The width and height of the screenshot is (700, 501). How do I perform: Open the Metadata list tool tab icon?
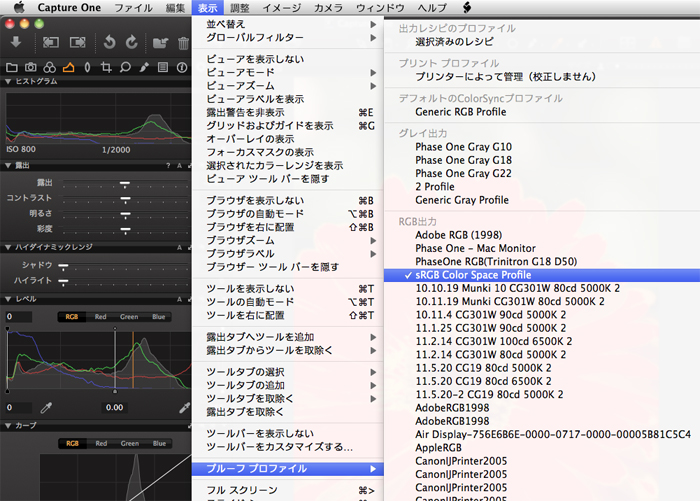point(163,67)
